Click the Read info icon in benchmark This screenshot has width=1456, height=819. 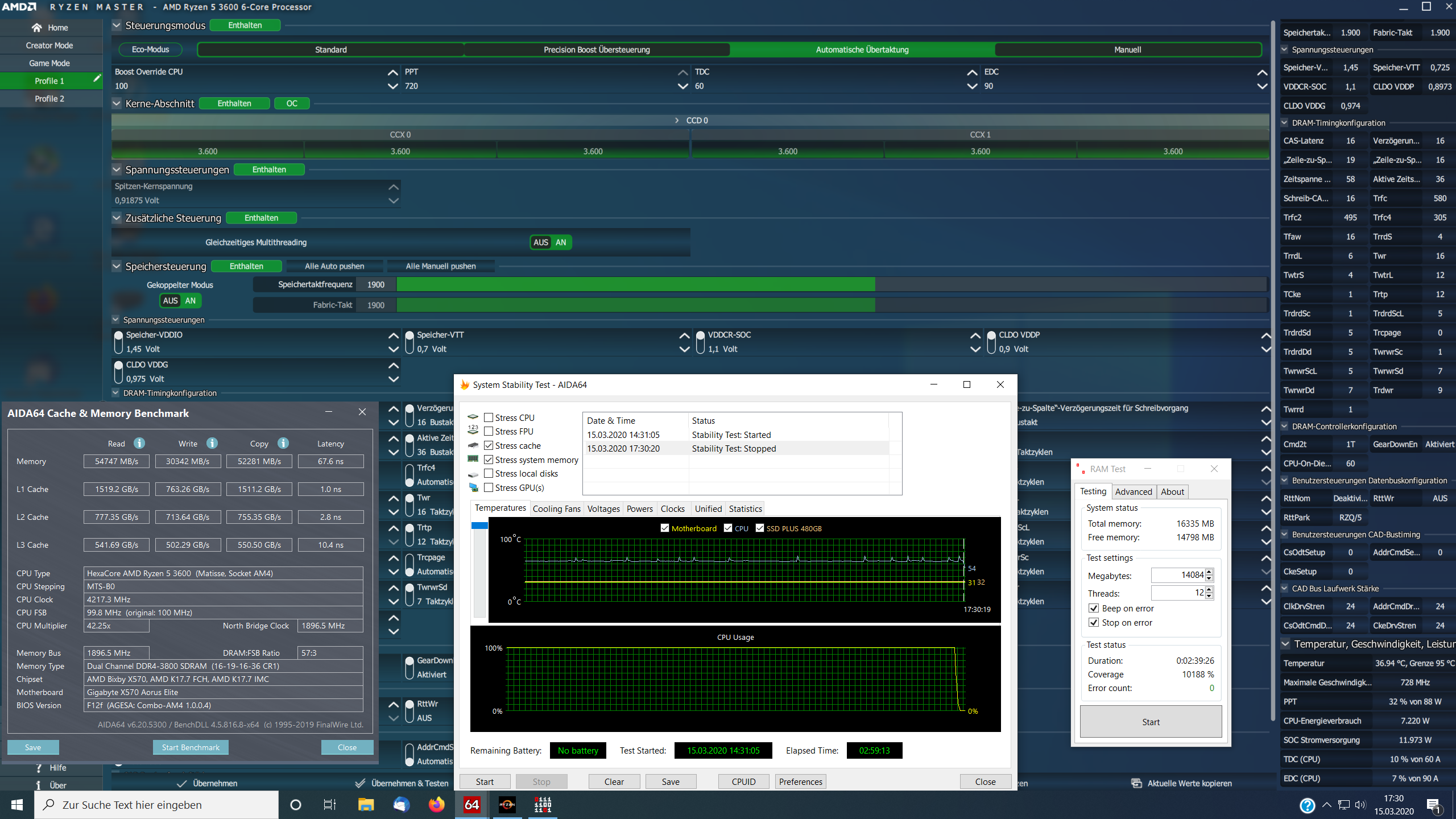[139, 443]
